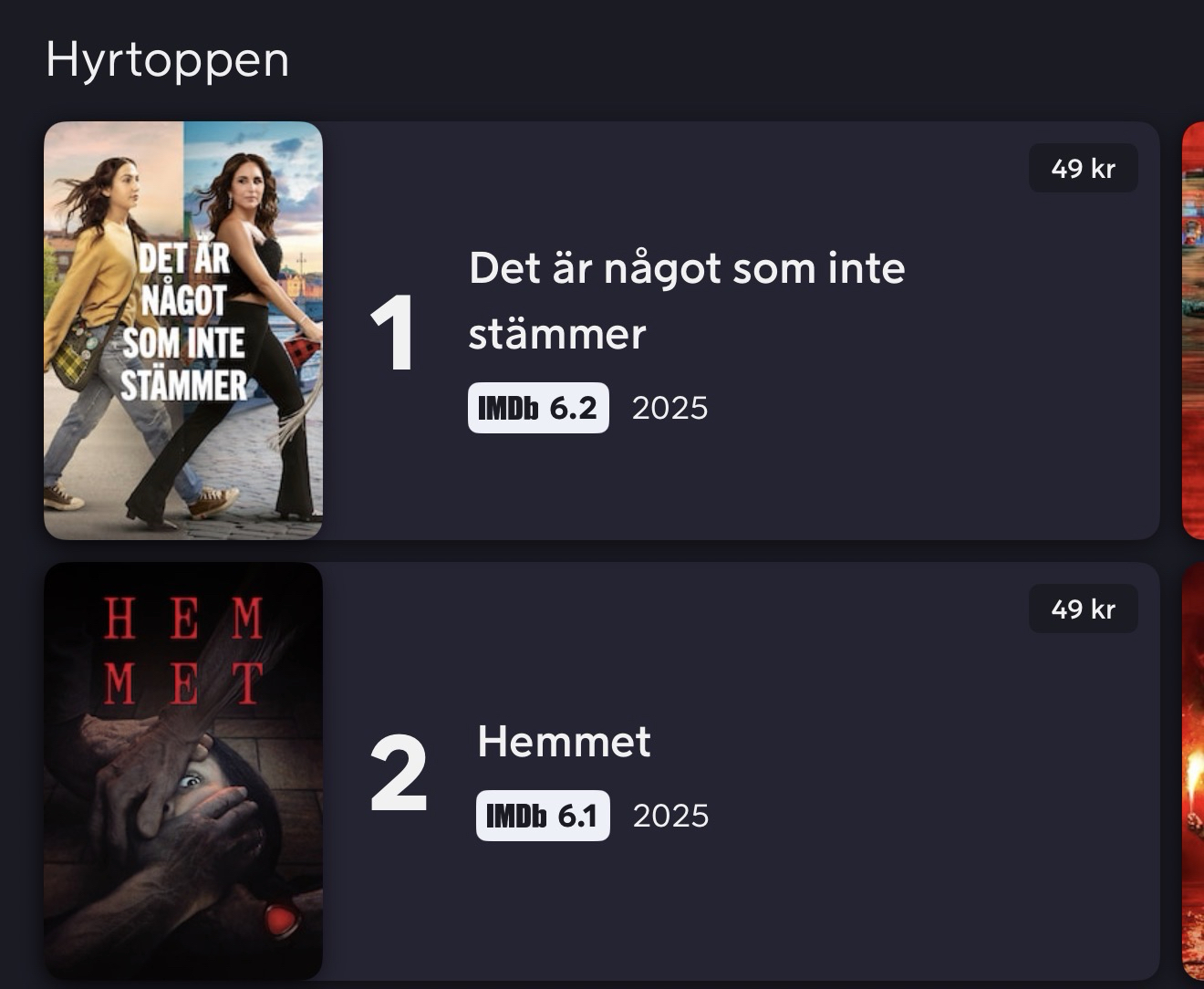The width and height of the screenshot is (1204, 989).
Task: Click the rank number 1
Action: [x=392, y=334]
